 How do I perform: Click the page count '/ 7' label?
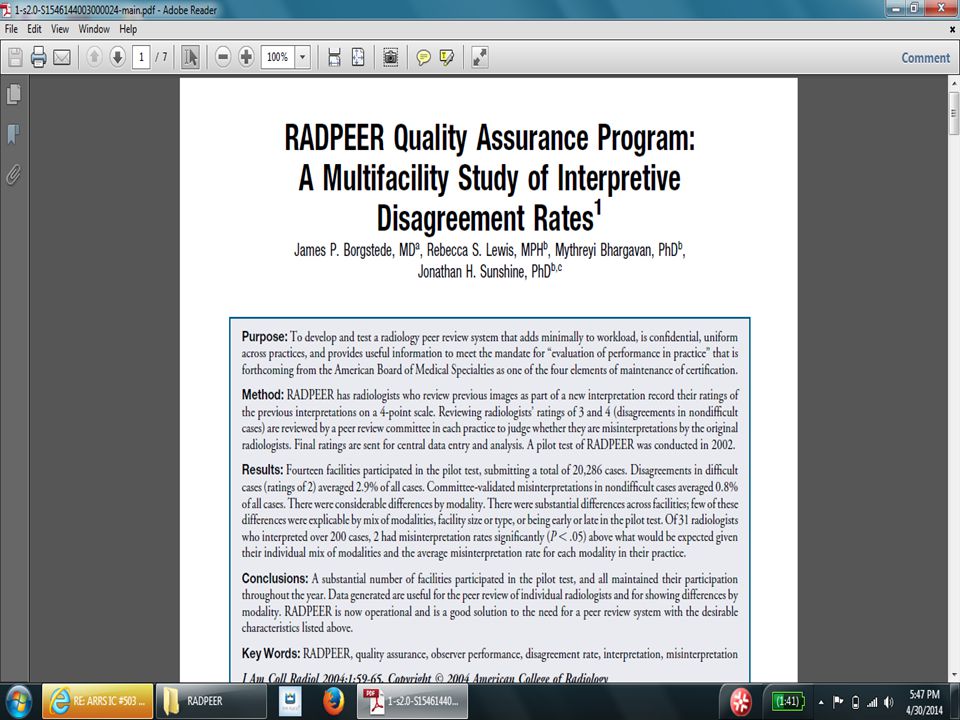tap(161, 57)
